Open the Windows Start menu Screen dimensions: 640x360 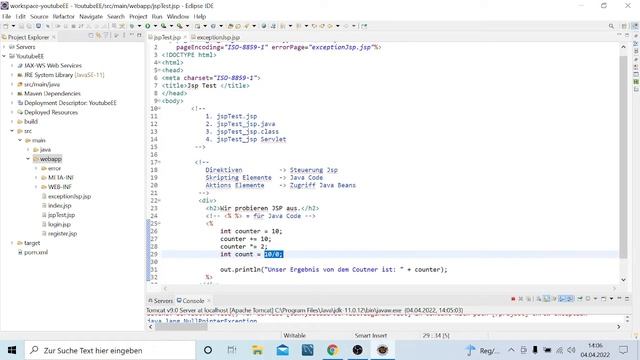click(12, 350)
